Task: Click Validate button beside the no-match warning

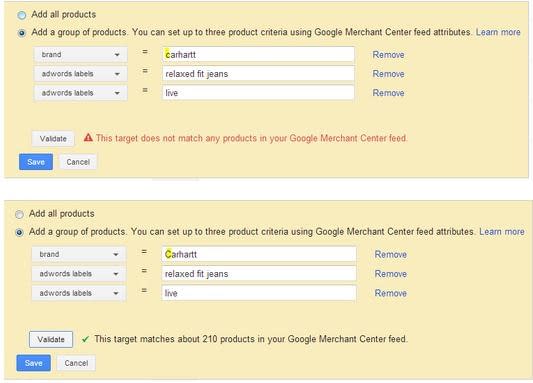Action: pyautogui.click(x=53, y=139)
